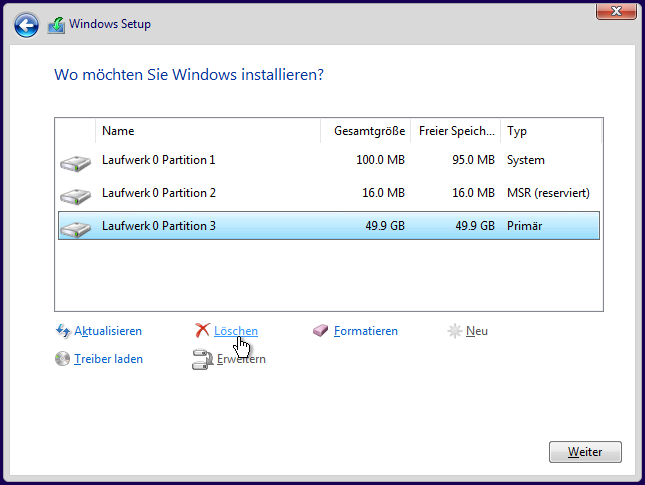Viewport: 645px width, 485px height.
Task: Click the Aktualisieren refresh arrows icon
Action: click(x=63, y=331)
